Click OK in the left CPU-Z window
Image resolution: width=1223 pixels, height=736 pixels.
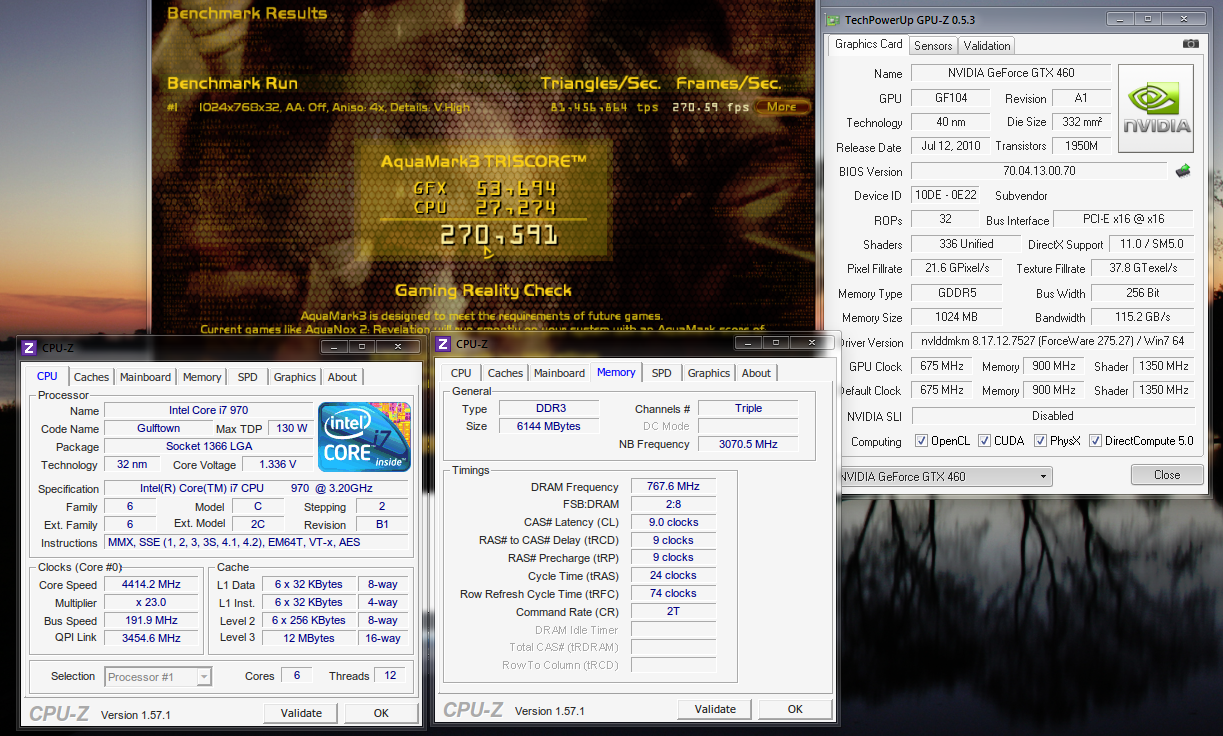click(x=381, y=713)
